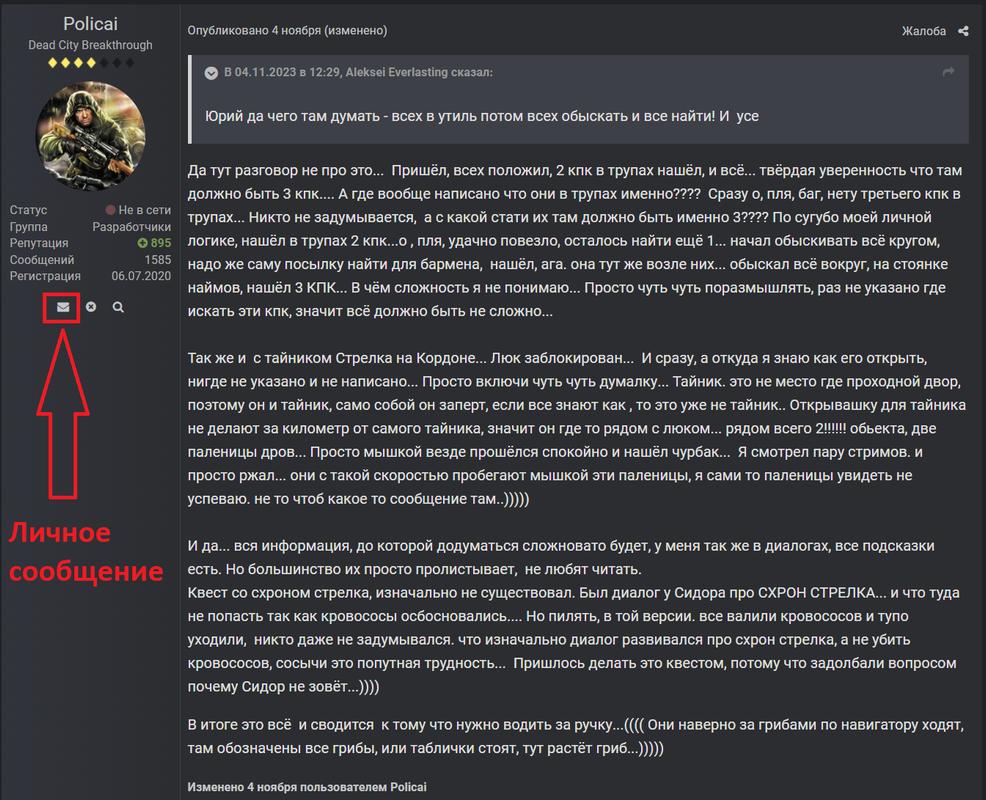Open personal message envelope icon
986x800 pixels.
tap(63, 307)
